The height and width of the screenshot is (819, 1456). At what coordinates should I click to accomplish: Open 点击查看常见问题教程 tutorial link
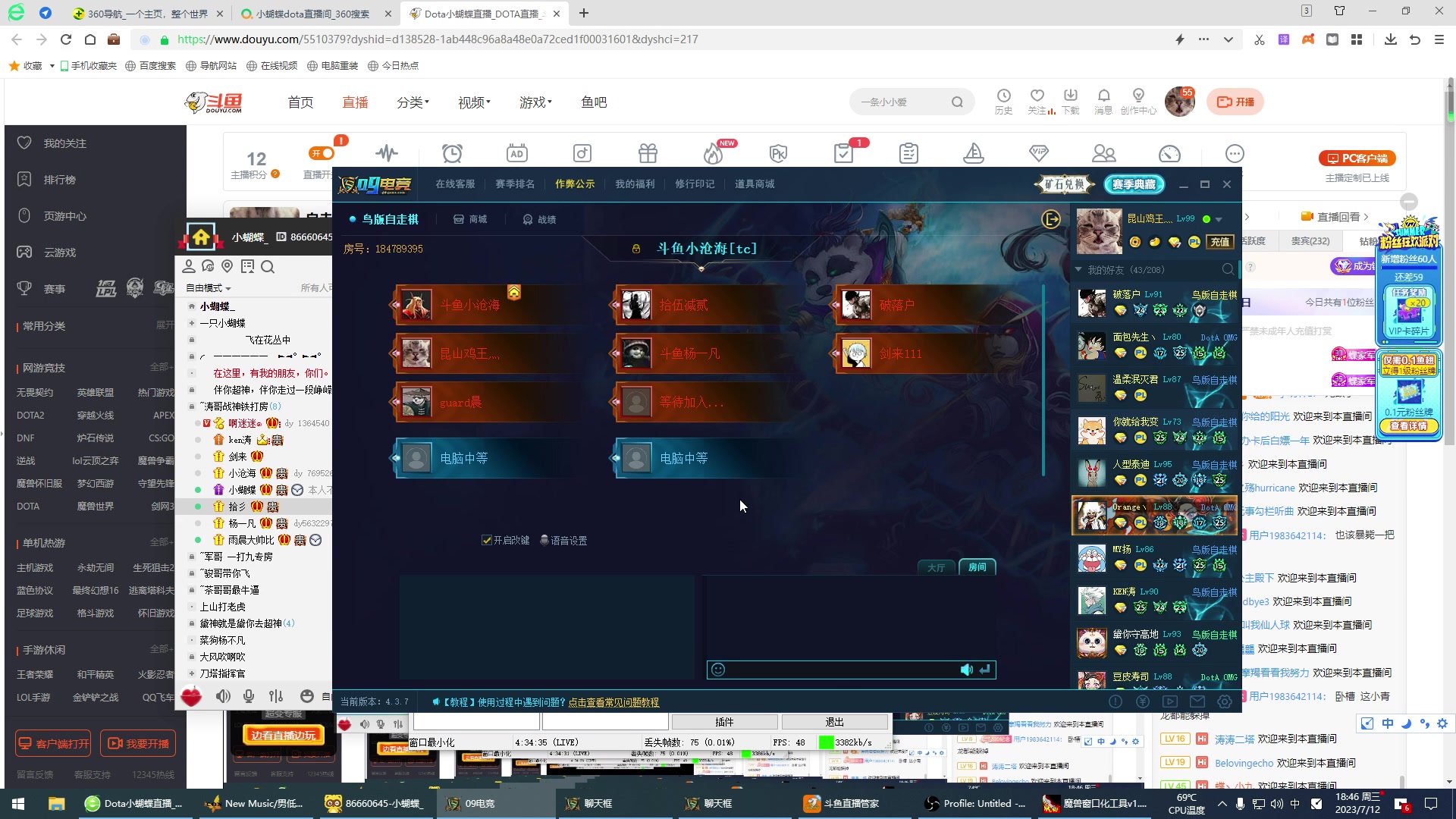[613, 702]
